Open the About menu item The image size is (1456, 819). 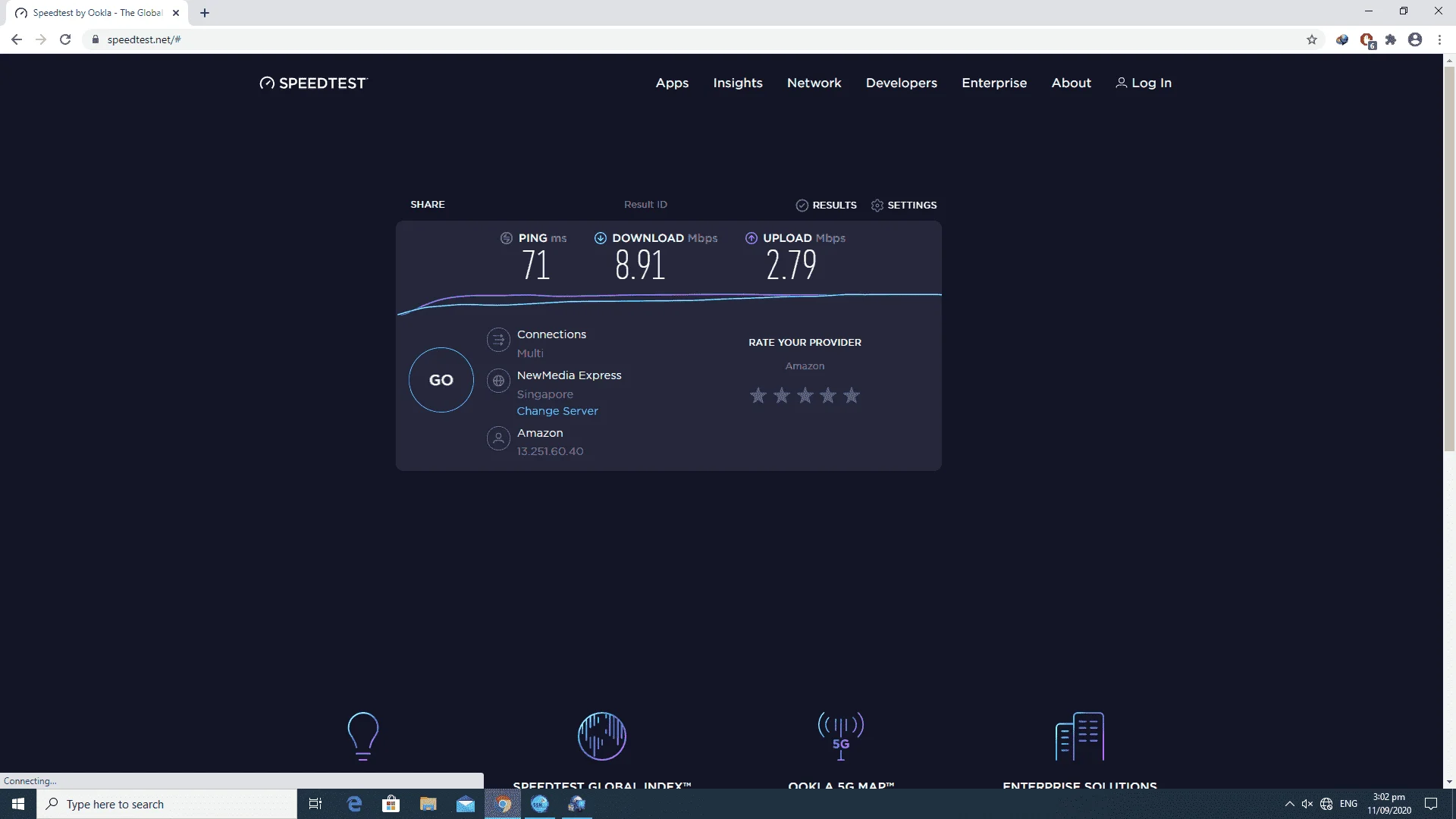(x=1071, y=83)
